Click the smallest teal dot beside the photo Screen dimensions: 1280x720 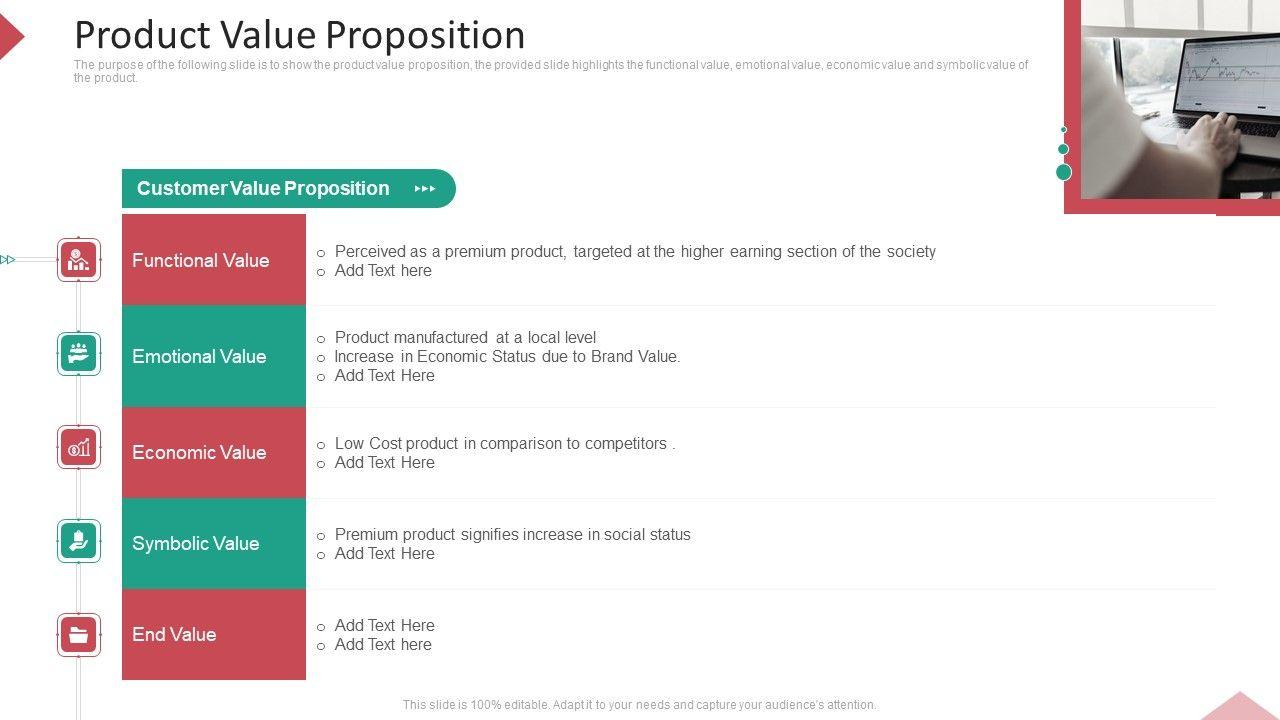point(1064,130)
